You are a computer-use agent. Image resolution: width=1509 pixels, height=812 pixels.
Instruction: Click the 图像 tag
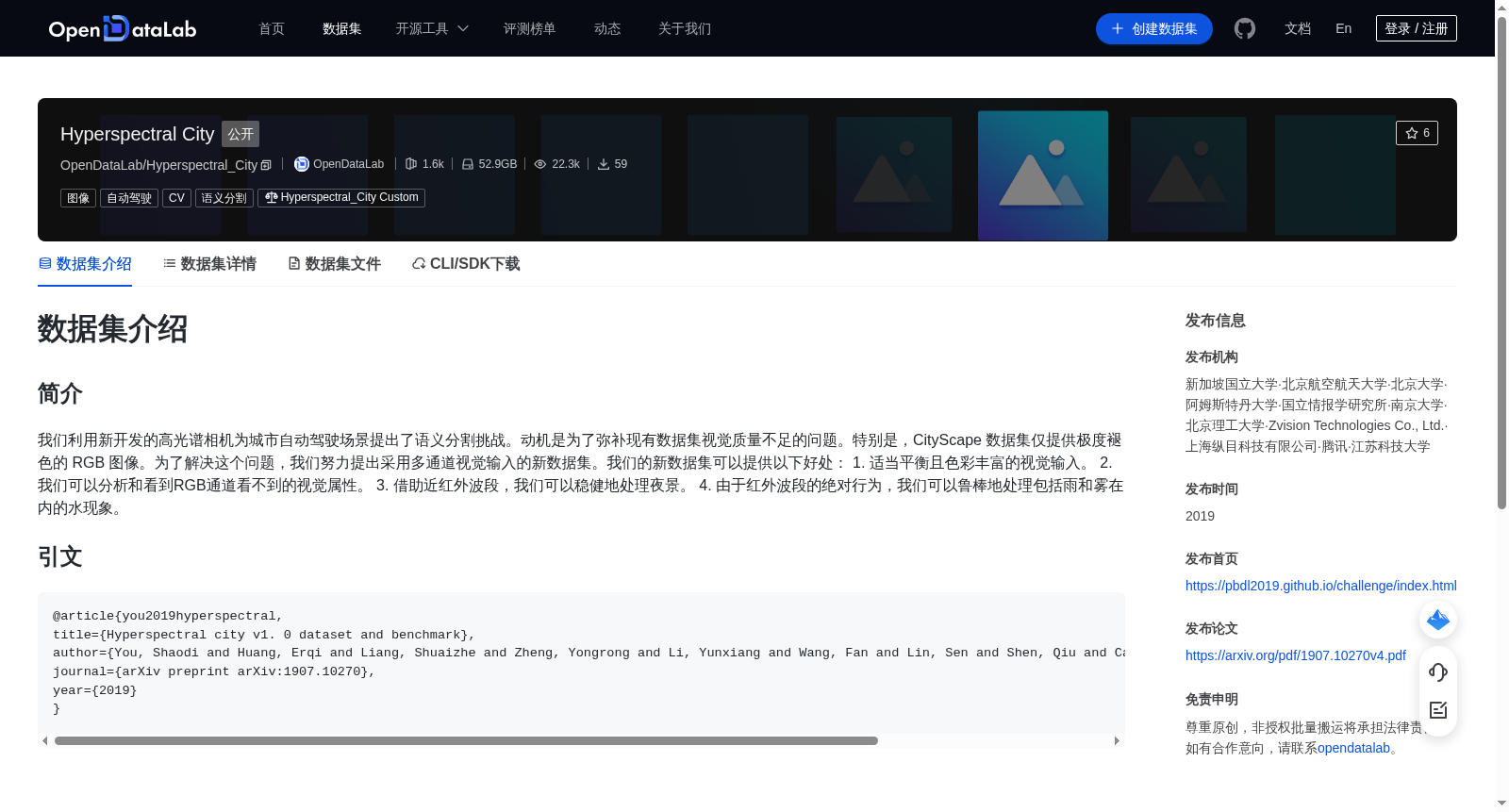click(78, 198)
